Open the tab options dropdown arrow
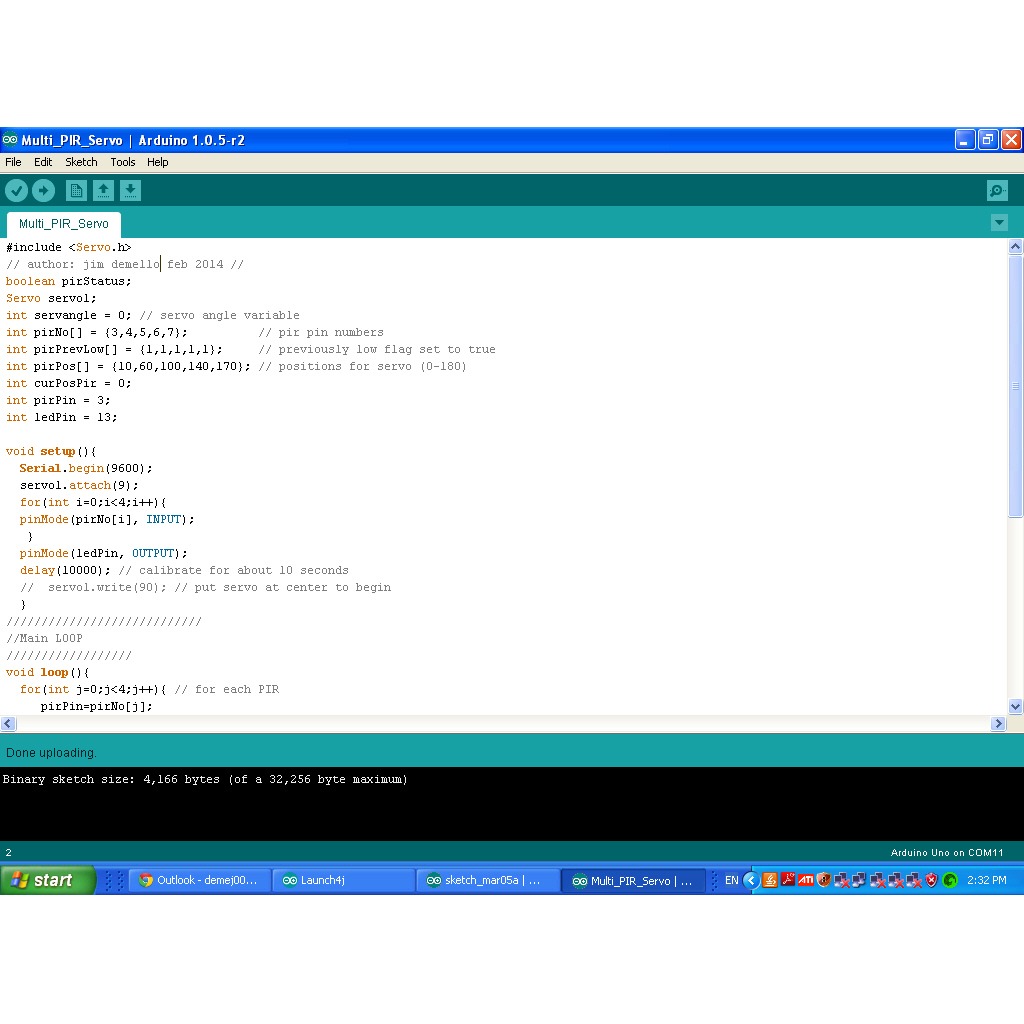This screenshot has width=1024, height=1024. click(x=999, y=223)
